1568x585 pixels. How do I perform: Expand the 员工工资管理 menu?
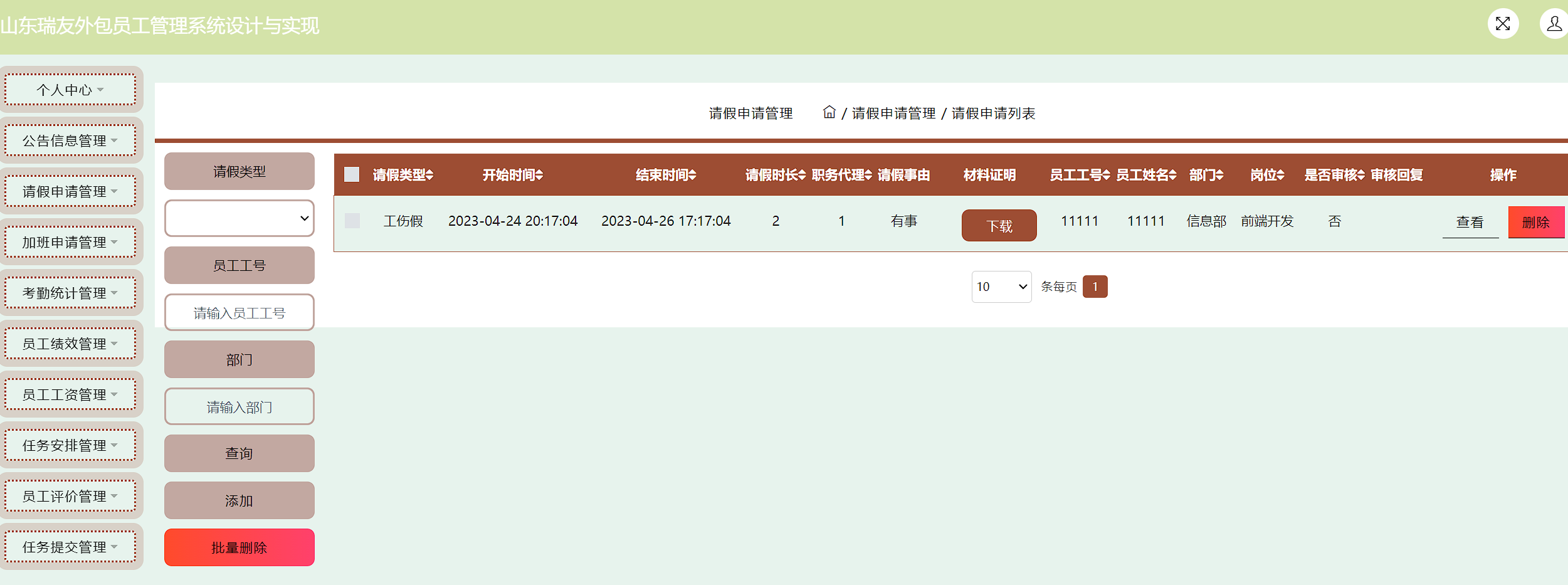[x=70, y=394]
